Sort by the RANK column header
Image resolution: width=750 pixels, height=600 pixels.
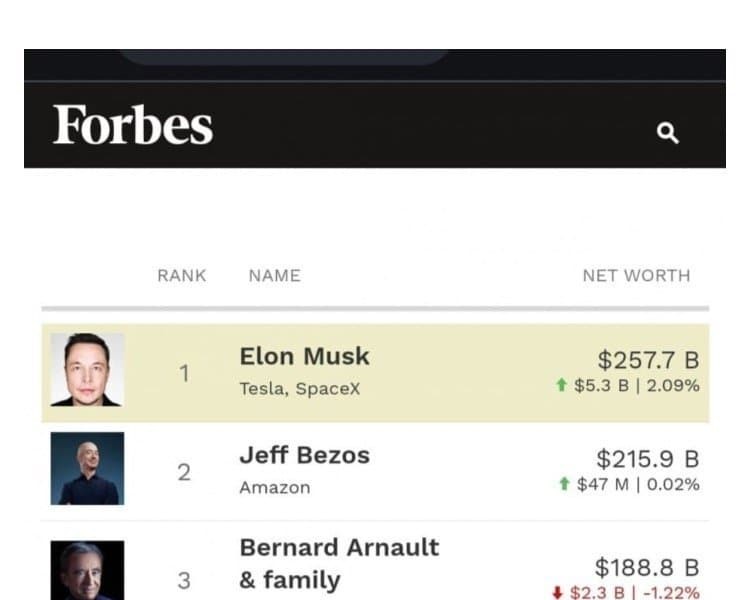click(182, 276)
